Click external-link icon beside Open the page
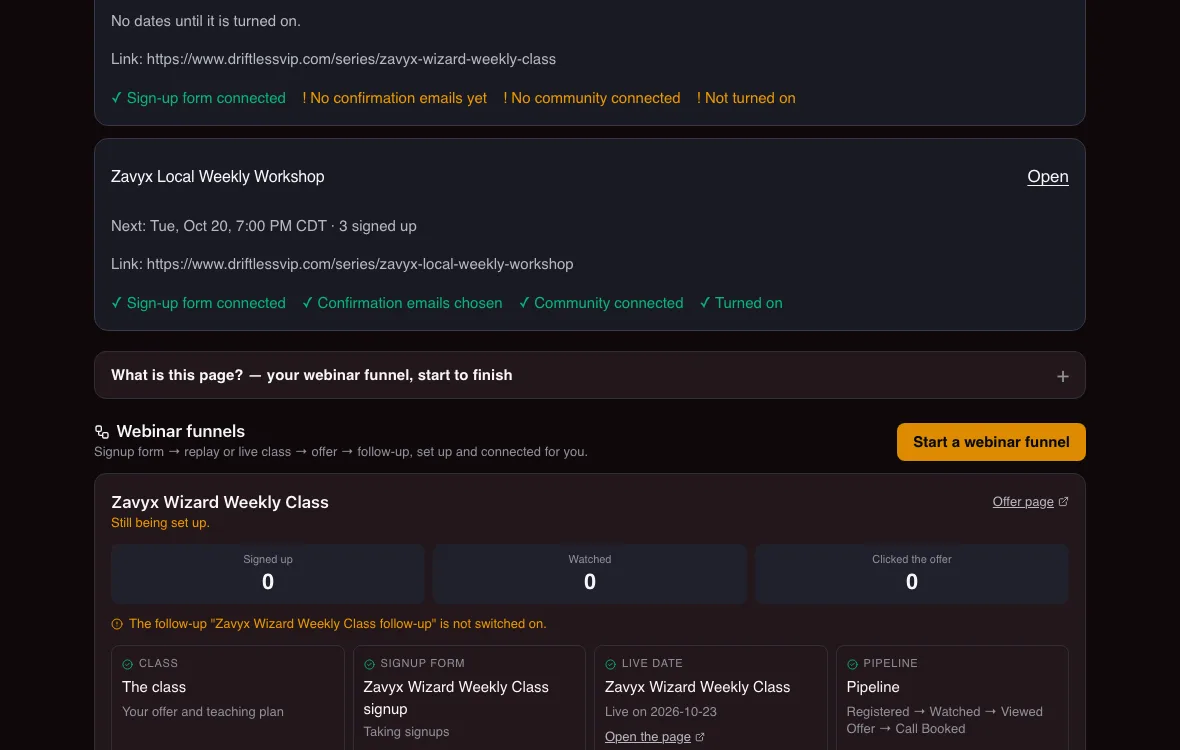Image resolution: width=1180 pixels, height=750 pixels. (700, 737)
